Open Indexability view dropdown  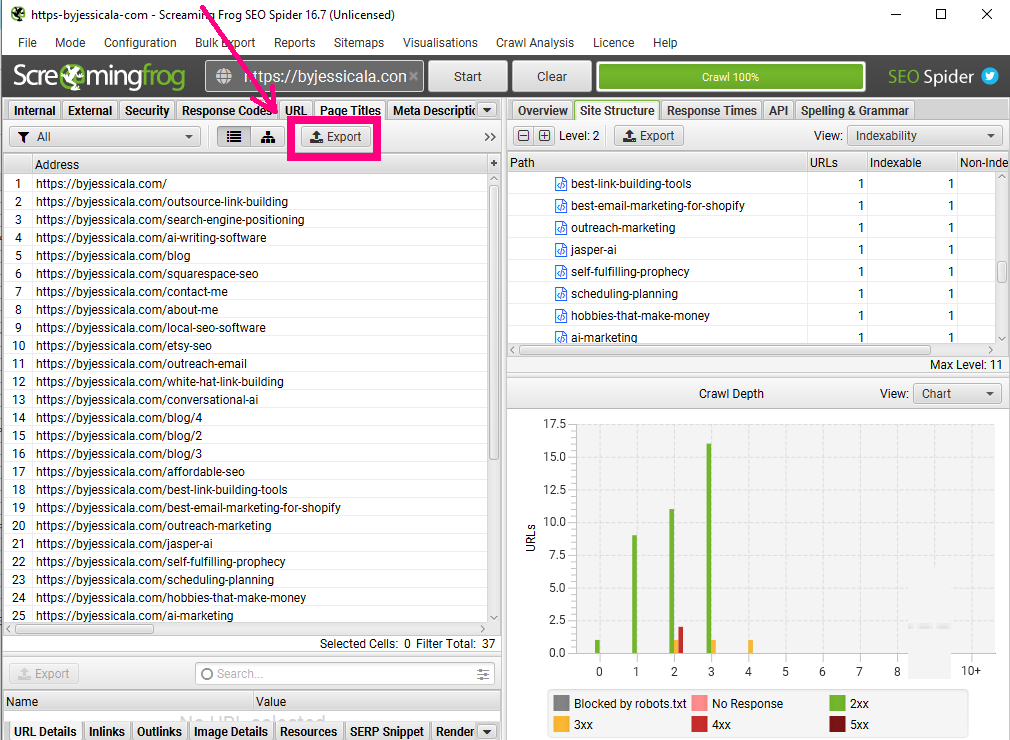click(924, 136)
